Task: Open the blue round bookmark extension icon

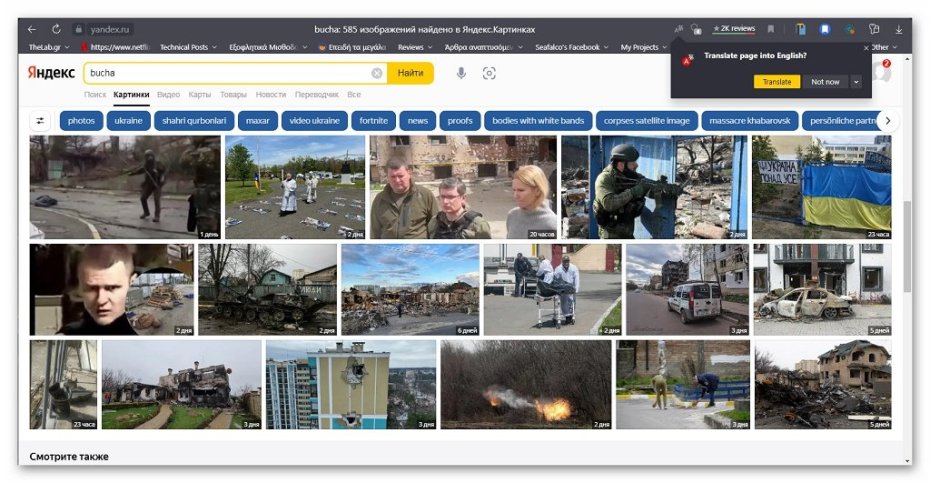Action: pos(825,29)
